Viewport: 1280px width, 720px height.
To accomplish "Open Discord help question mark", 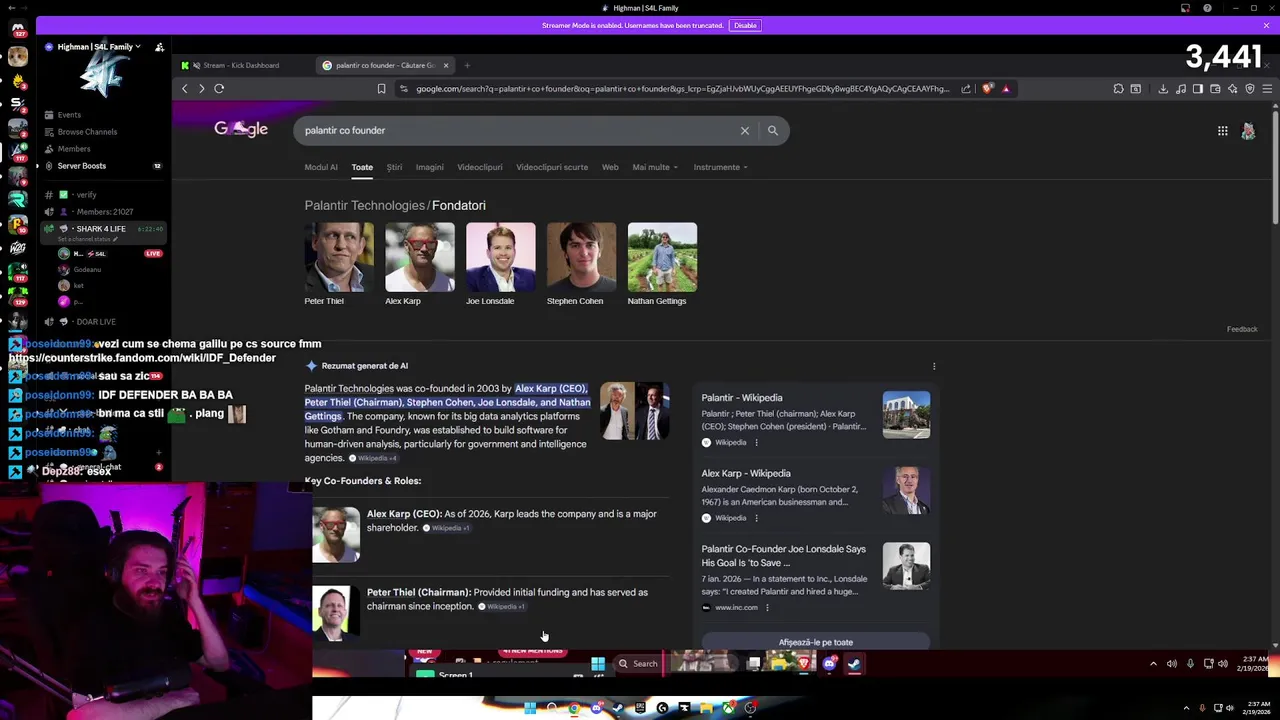I will tap(1207, 8).
